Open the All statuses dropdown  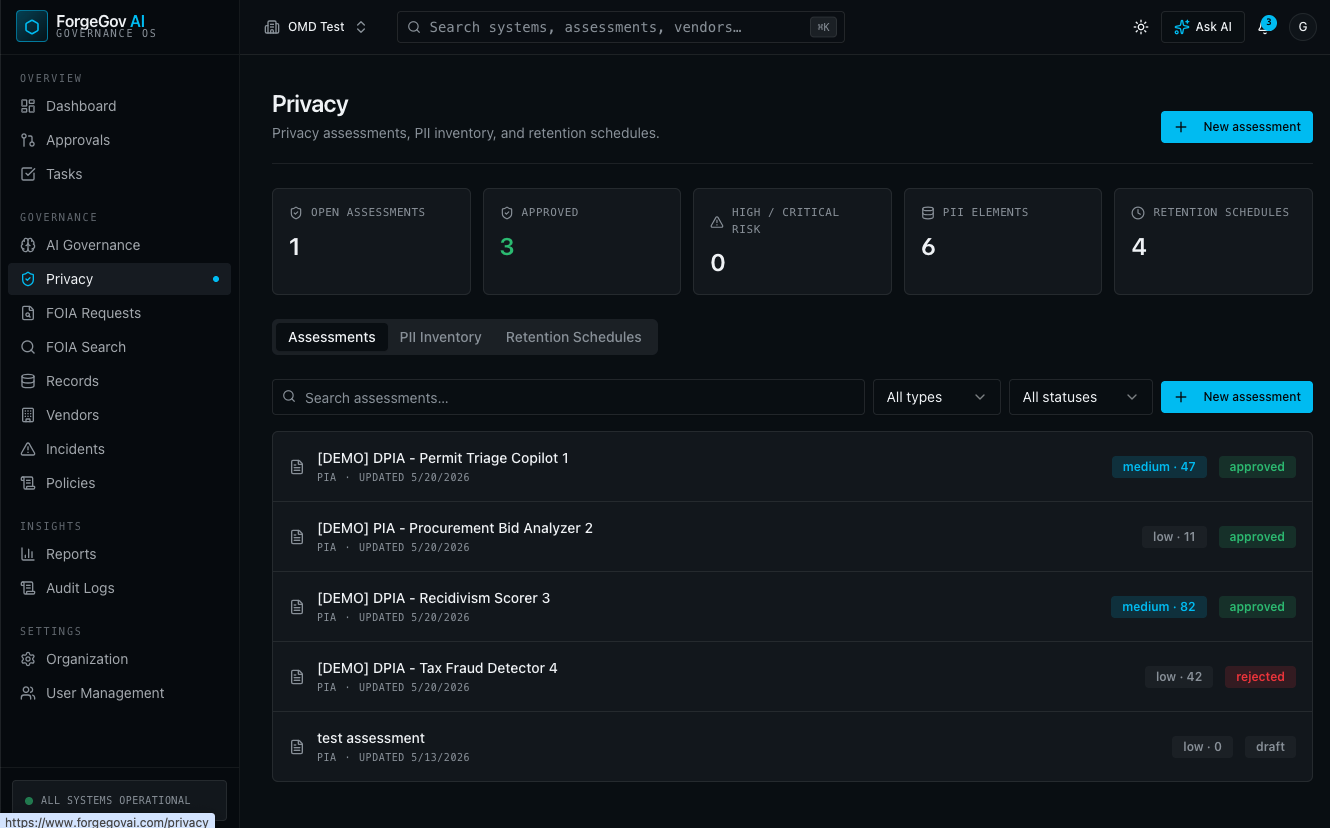(x=1081, y=397)
